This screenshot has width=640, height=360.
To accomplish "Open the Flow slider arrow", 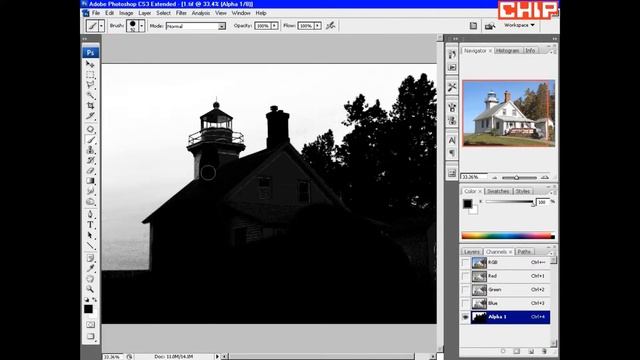I will click(318, 26).
